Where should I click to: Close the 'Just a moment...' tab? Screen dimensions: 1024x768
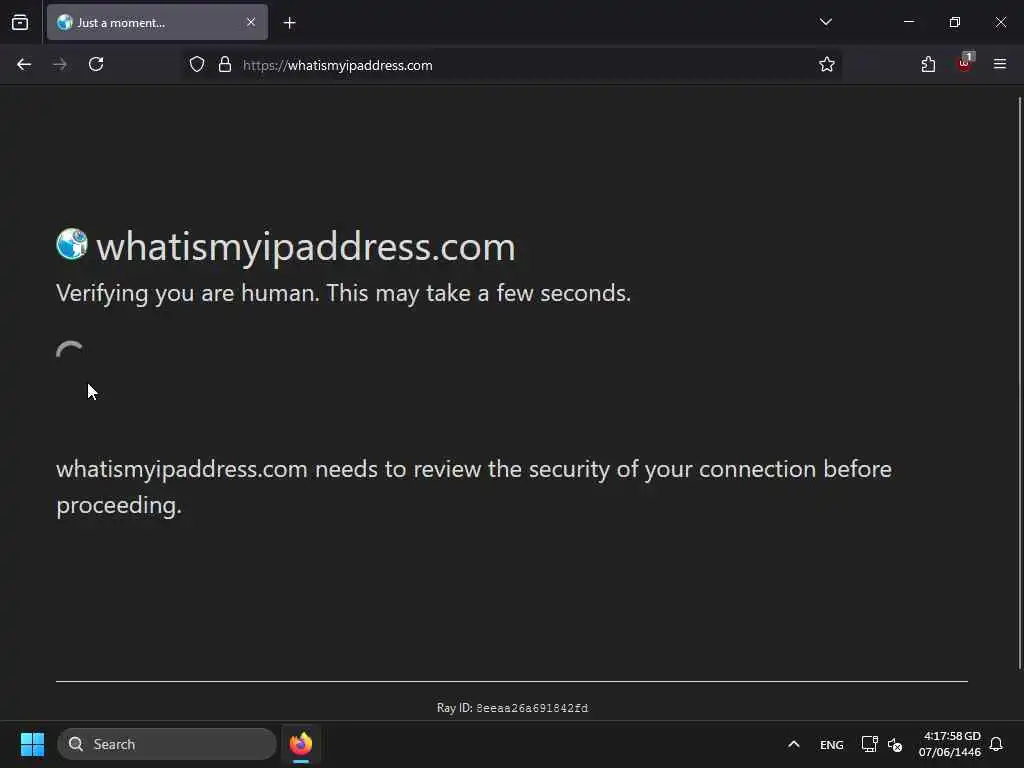251,22
